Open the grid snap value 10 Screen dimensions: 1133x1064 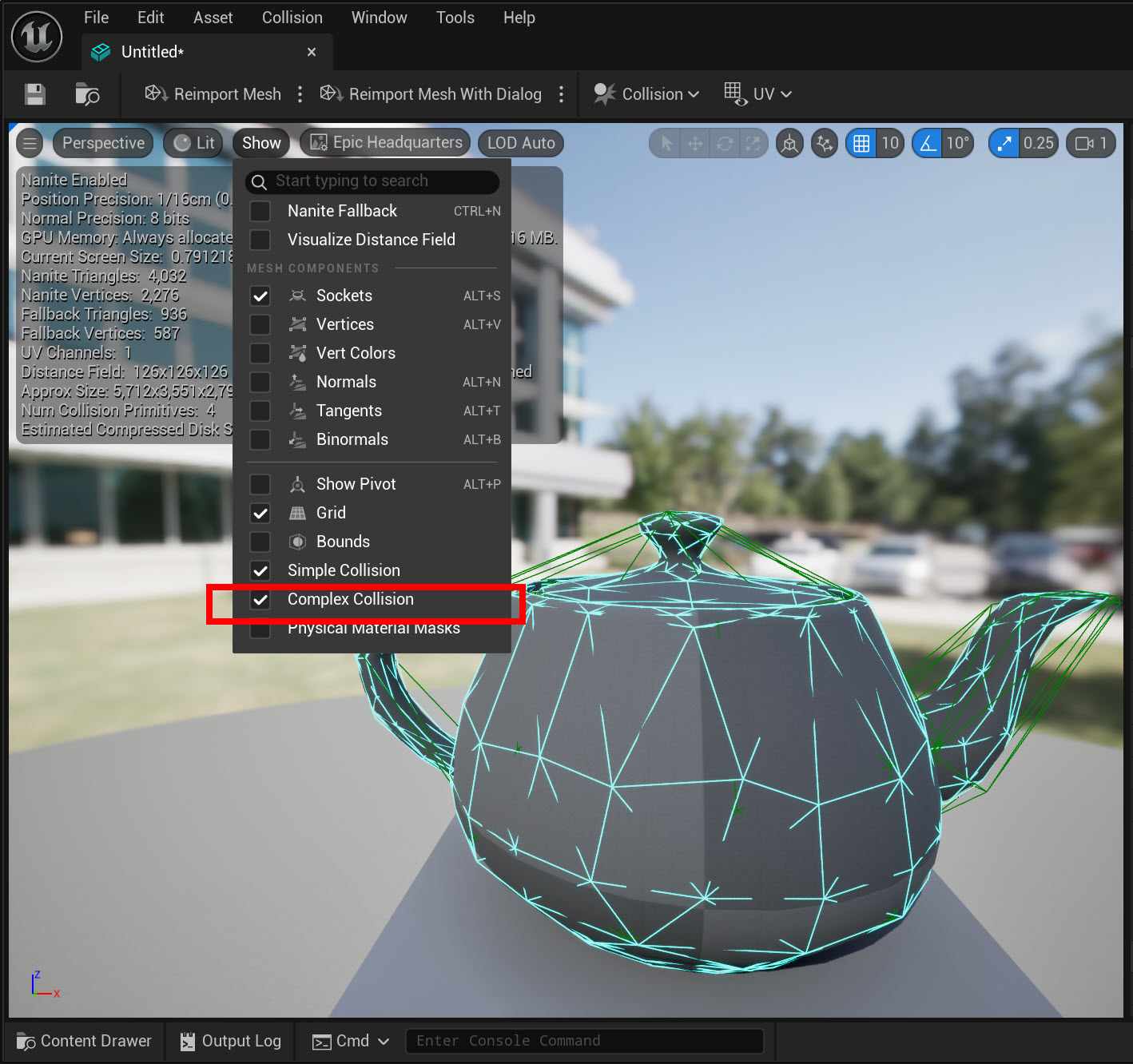pos(890,144)
